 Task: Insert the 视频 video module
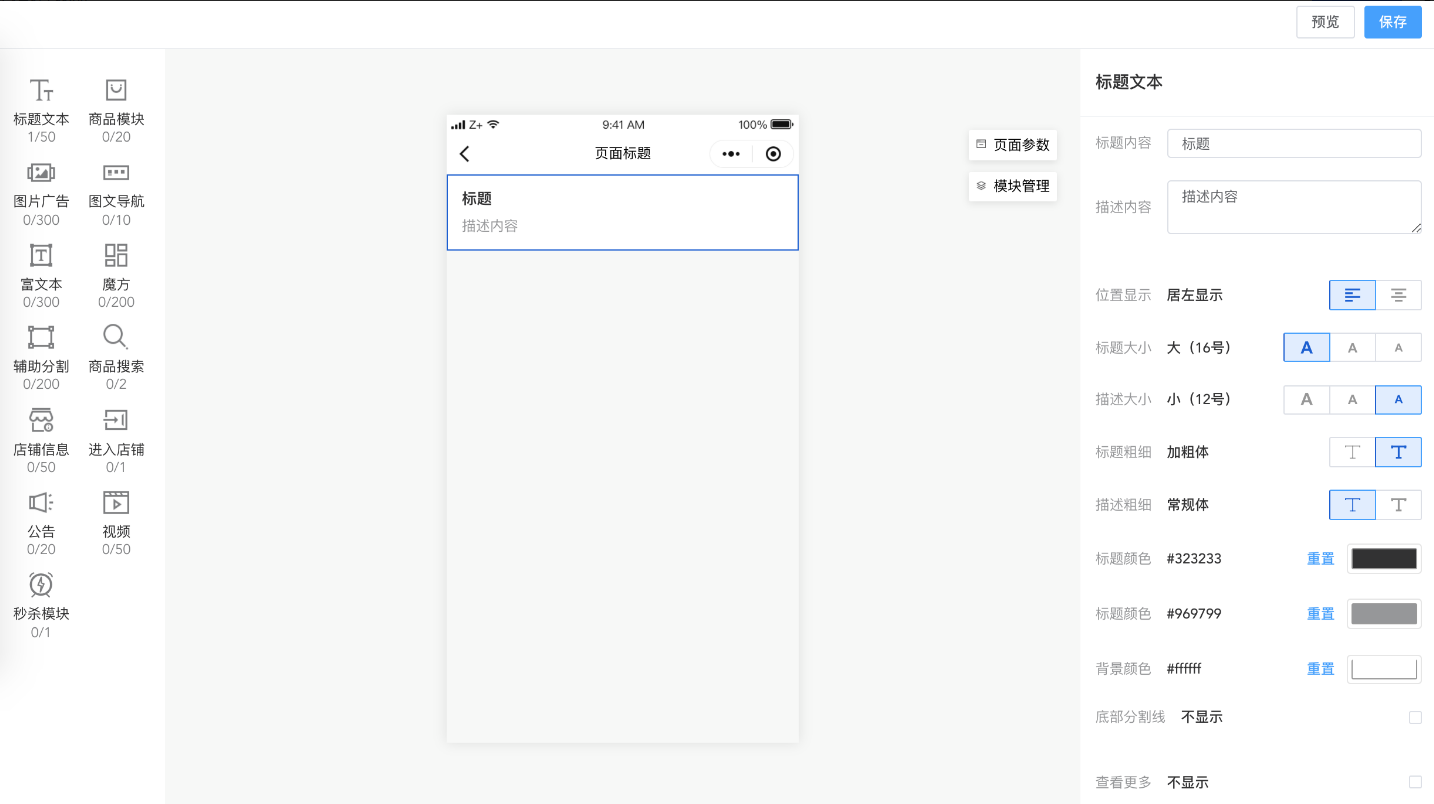tap(116, 522)
